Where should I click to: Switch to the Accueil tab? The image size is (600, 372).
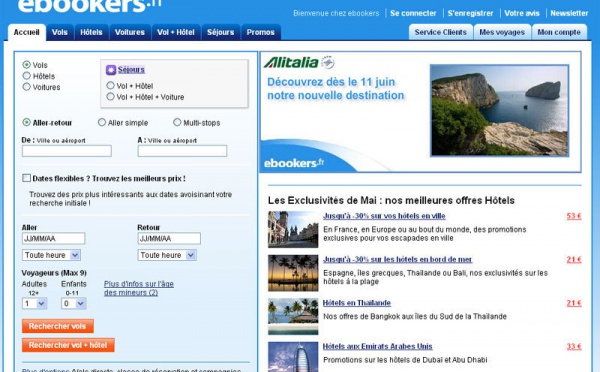(x=27, y=32)
